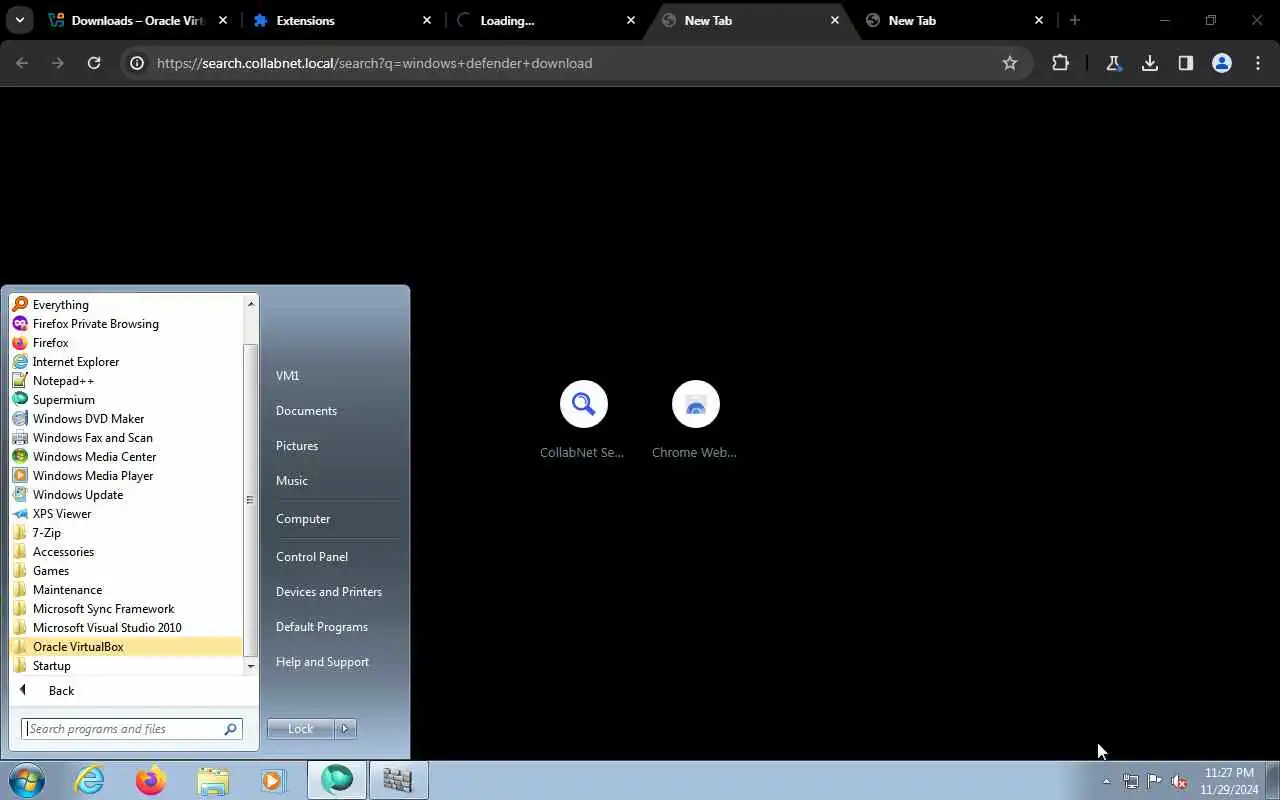Image resolution: width=1280 pixels, height=800 pixels.
Task: Open shutdown options arrow next to Lock
Action: 345,729
